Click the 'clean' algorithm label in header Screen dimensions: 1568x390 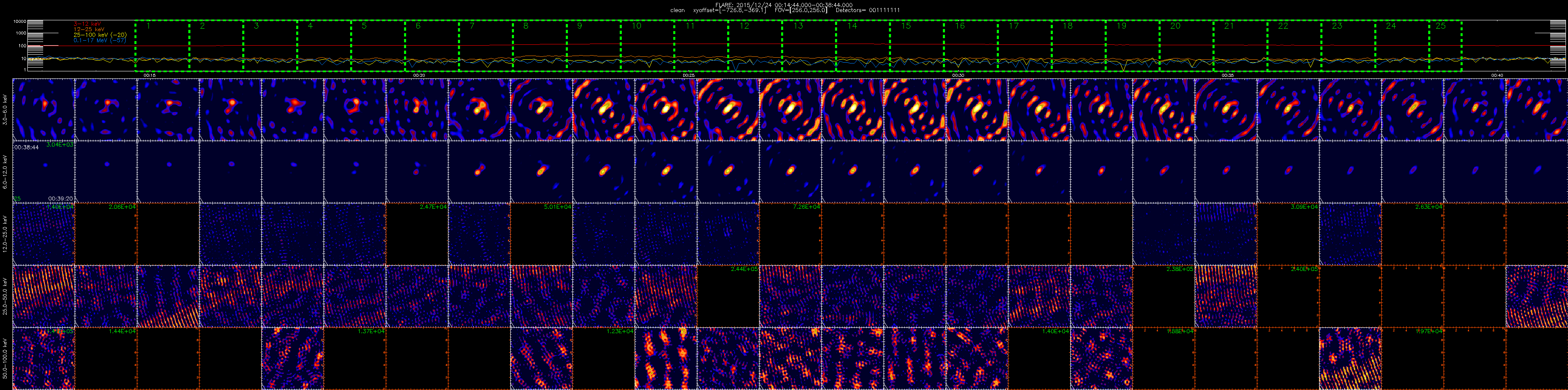tap(677, 10)
